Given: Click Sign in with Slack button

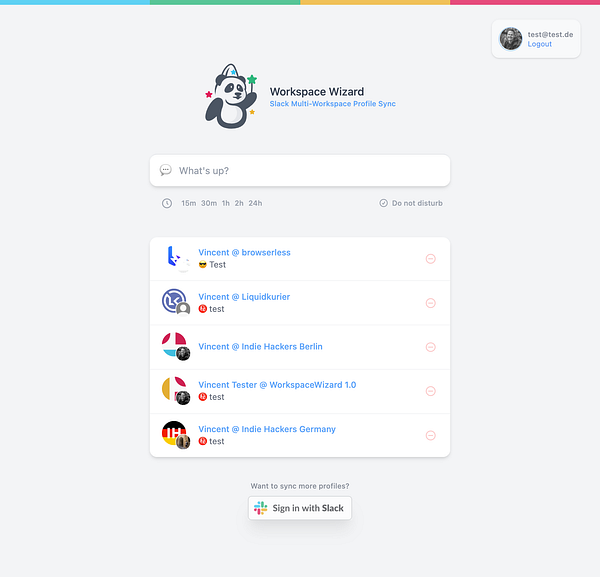Looking at the screenshot, I should 300,508.
